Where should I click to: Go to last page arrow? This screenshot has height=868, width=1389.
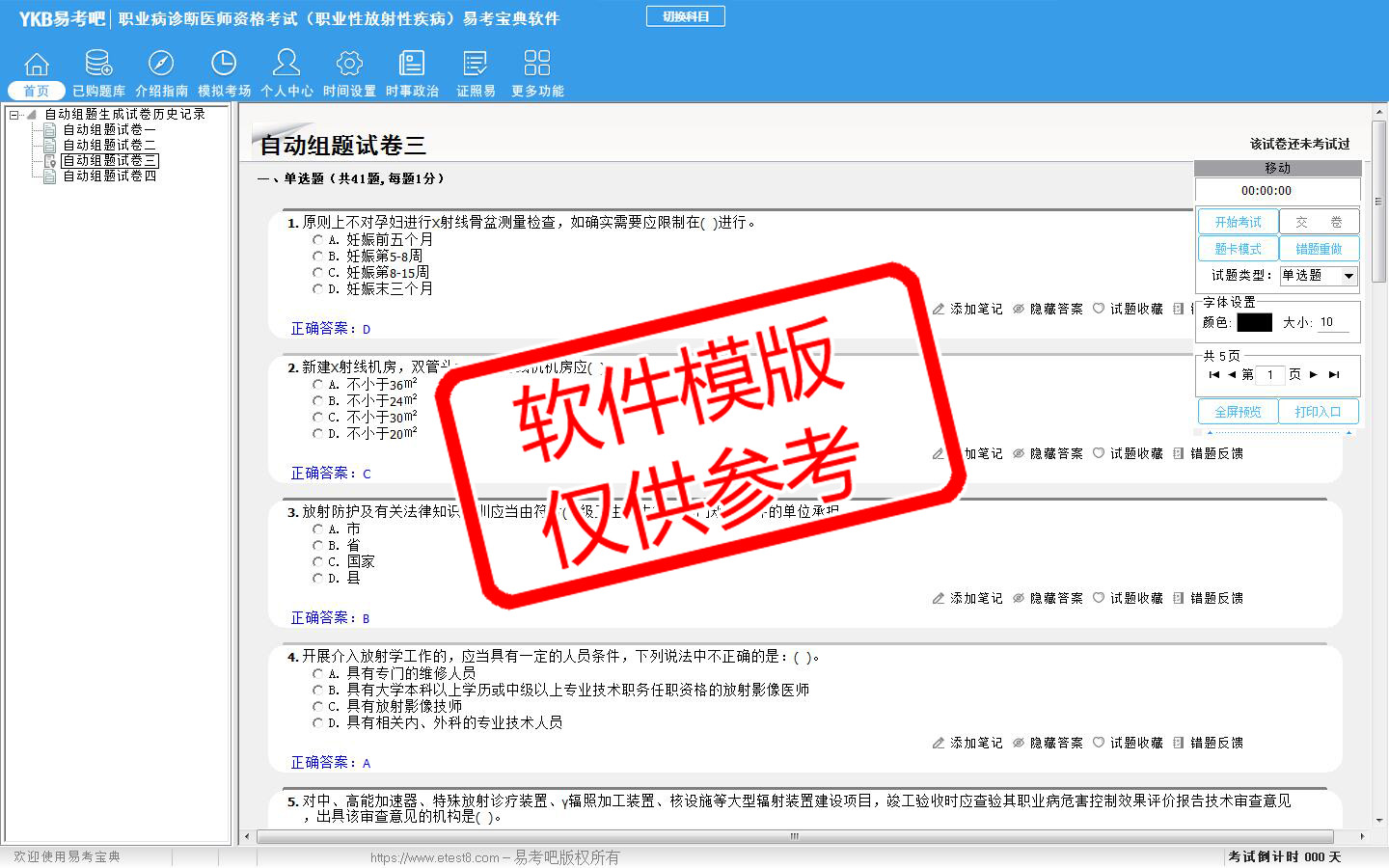pos(1334,374)
